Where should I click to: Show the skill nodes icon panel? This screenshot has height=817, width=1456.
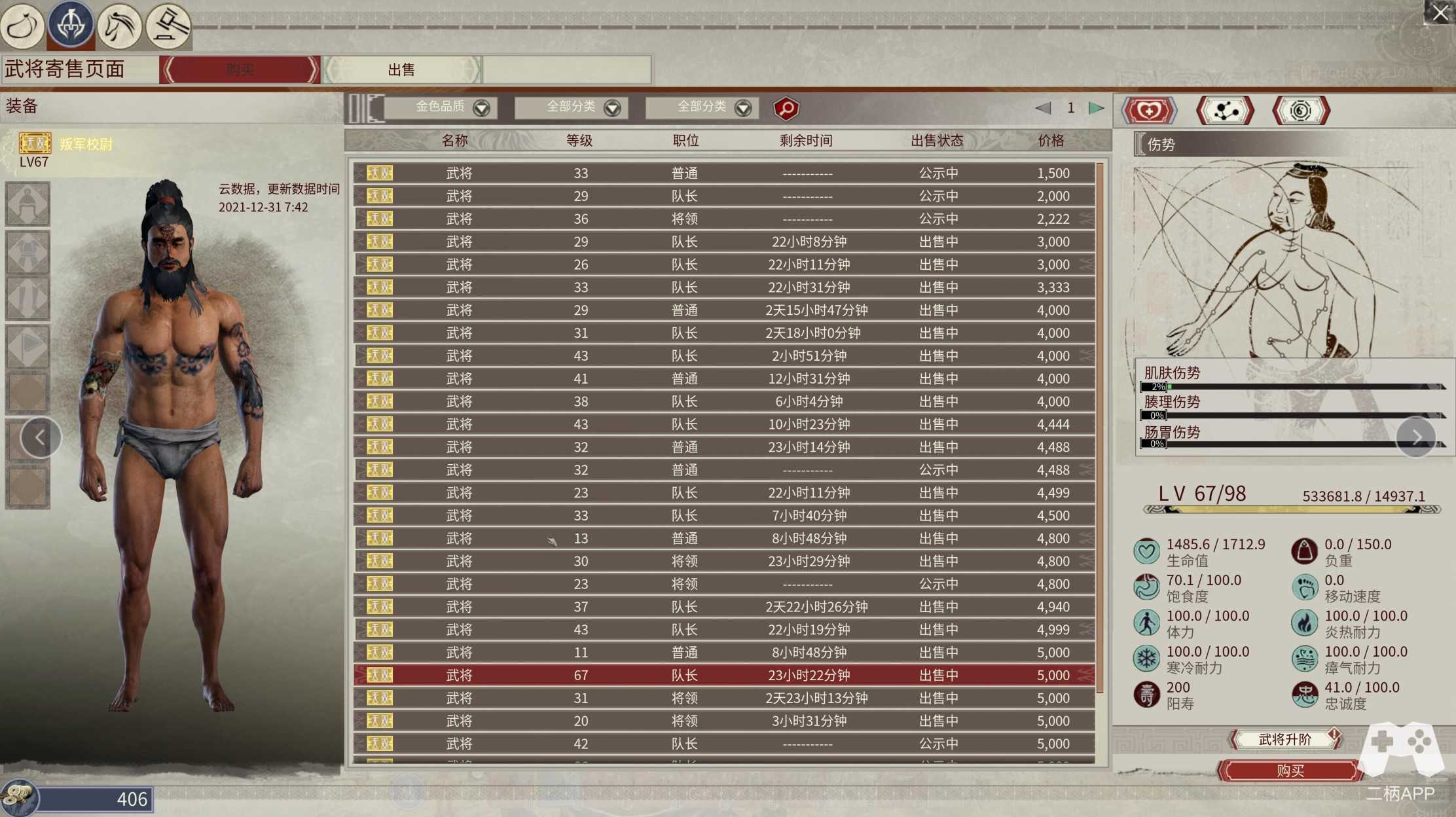(1225, 110)
